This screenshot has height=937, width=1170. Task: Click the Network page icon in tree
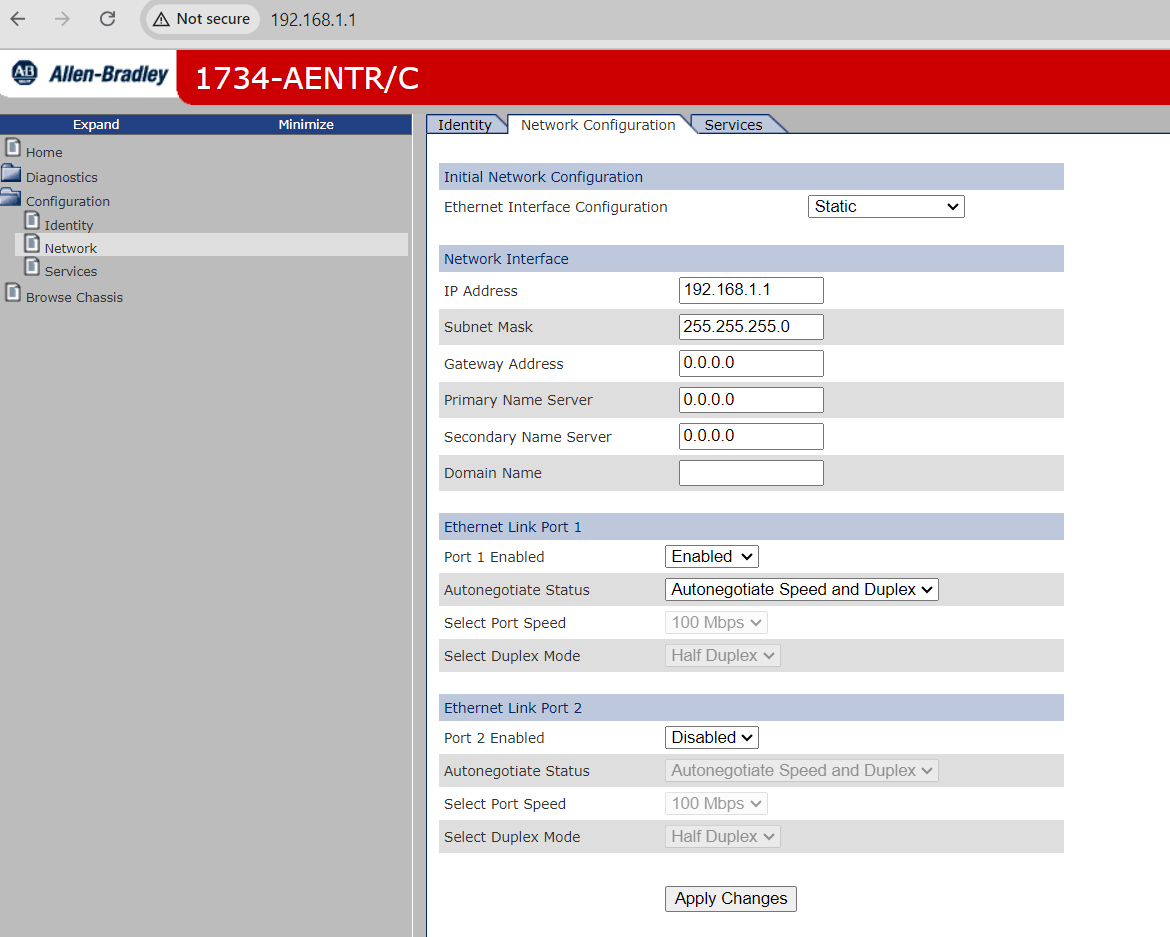tap(32, 243)
